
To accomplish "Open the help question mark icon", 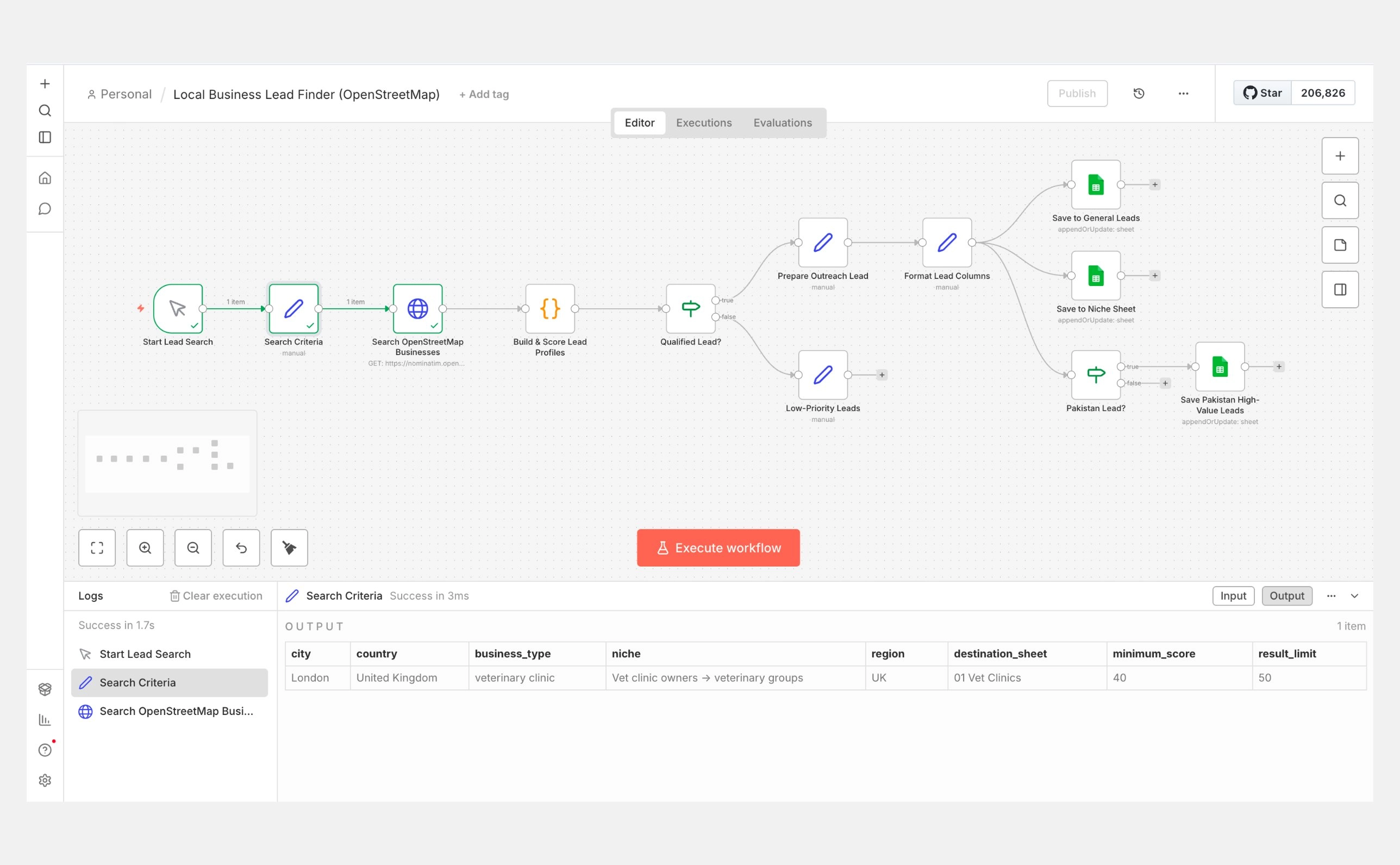I will (x=45, y=750).
